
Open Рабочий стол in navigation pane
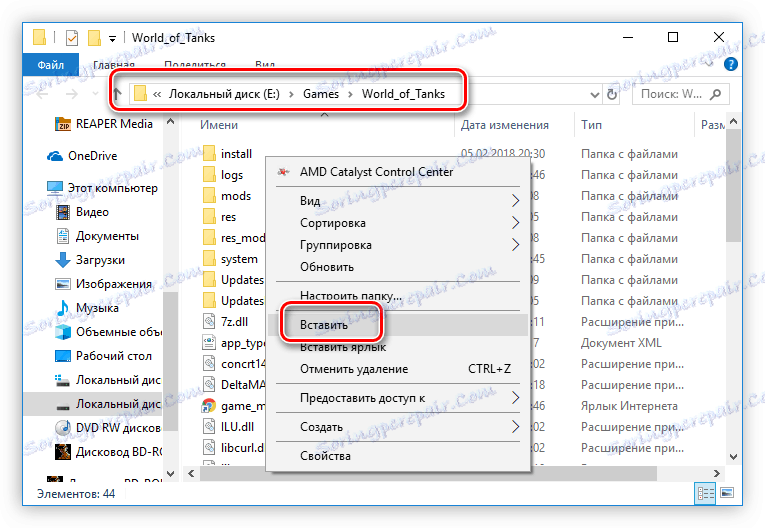pos(103,356)
